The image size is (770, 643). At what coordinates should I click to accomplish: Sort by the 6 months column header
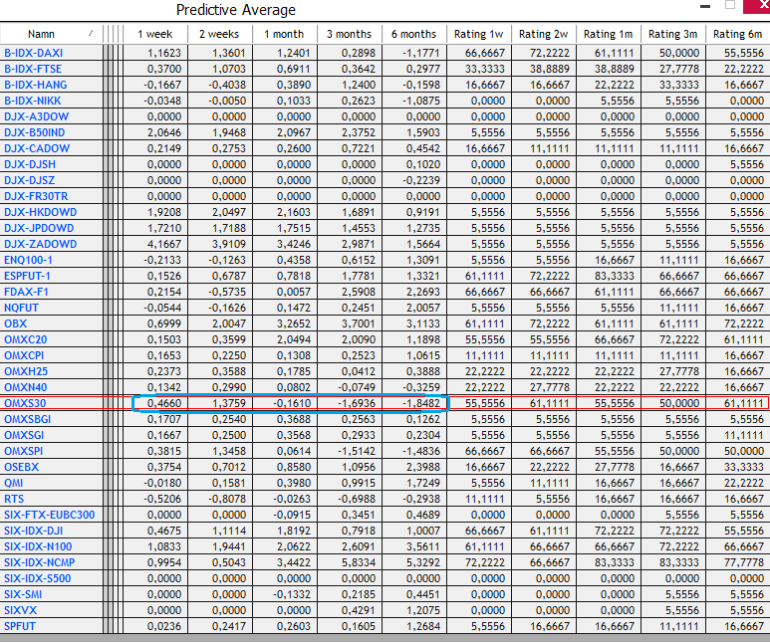click(414, 34)
